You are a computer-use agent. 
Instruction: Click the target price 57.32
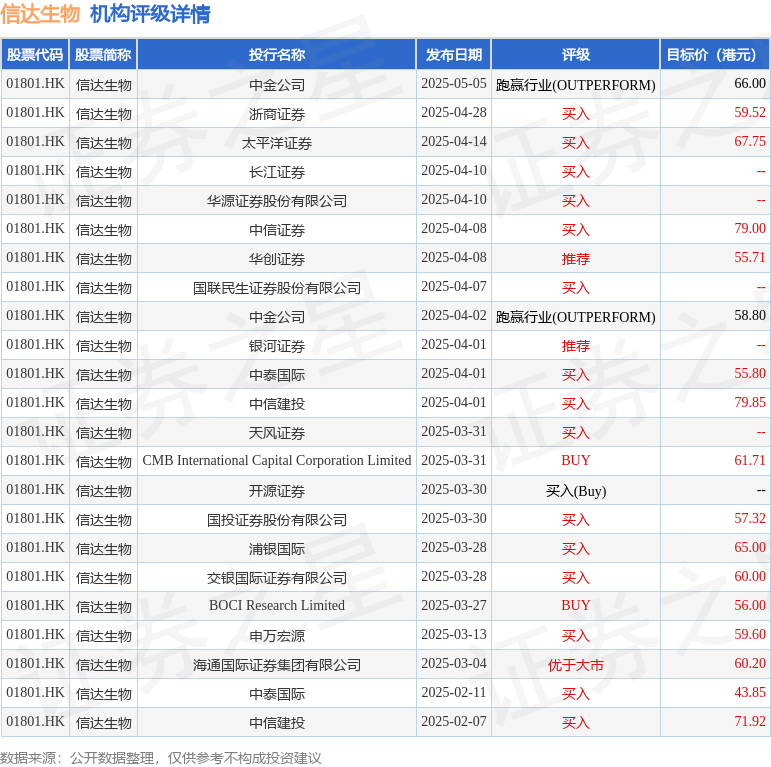point(750,519)
